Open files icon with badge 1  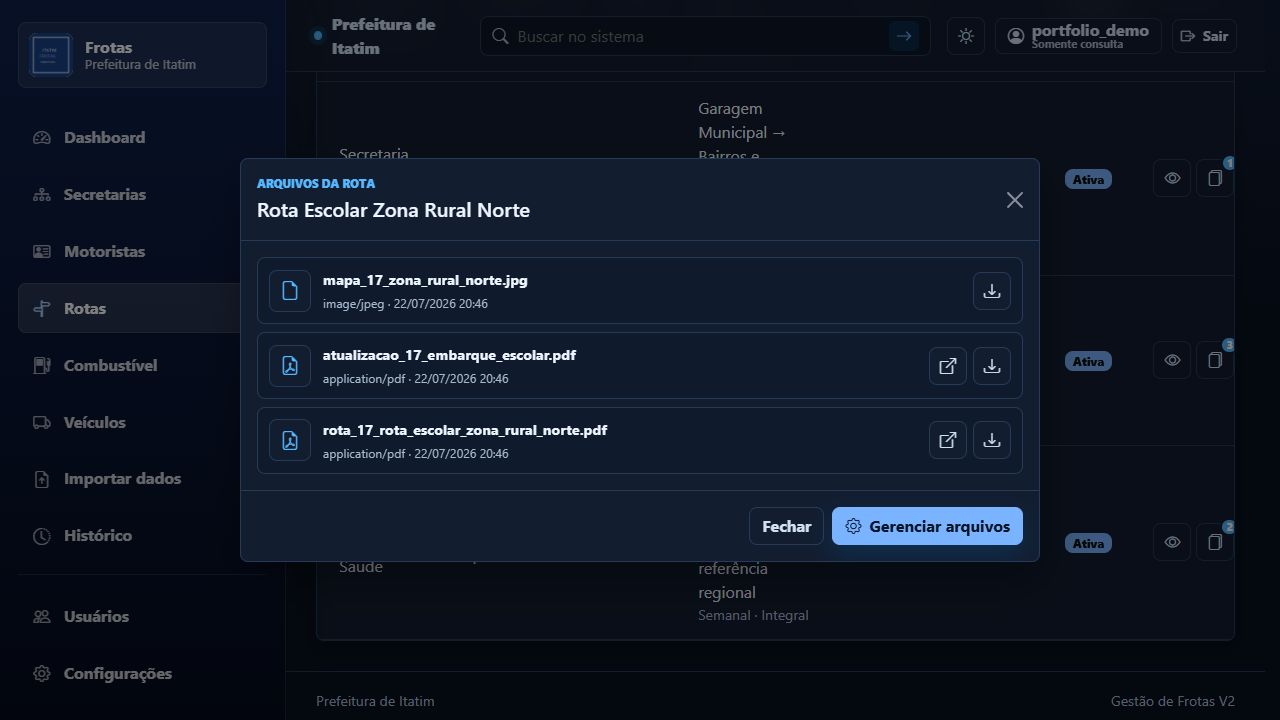pos(1215,179)
